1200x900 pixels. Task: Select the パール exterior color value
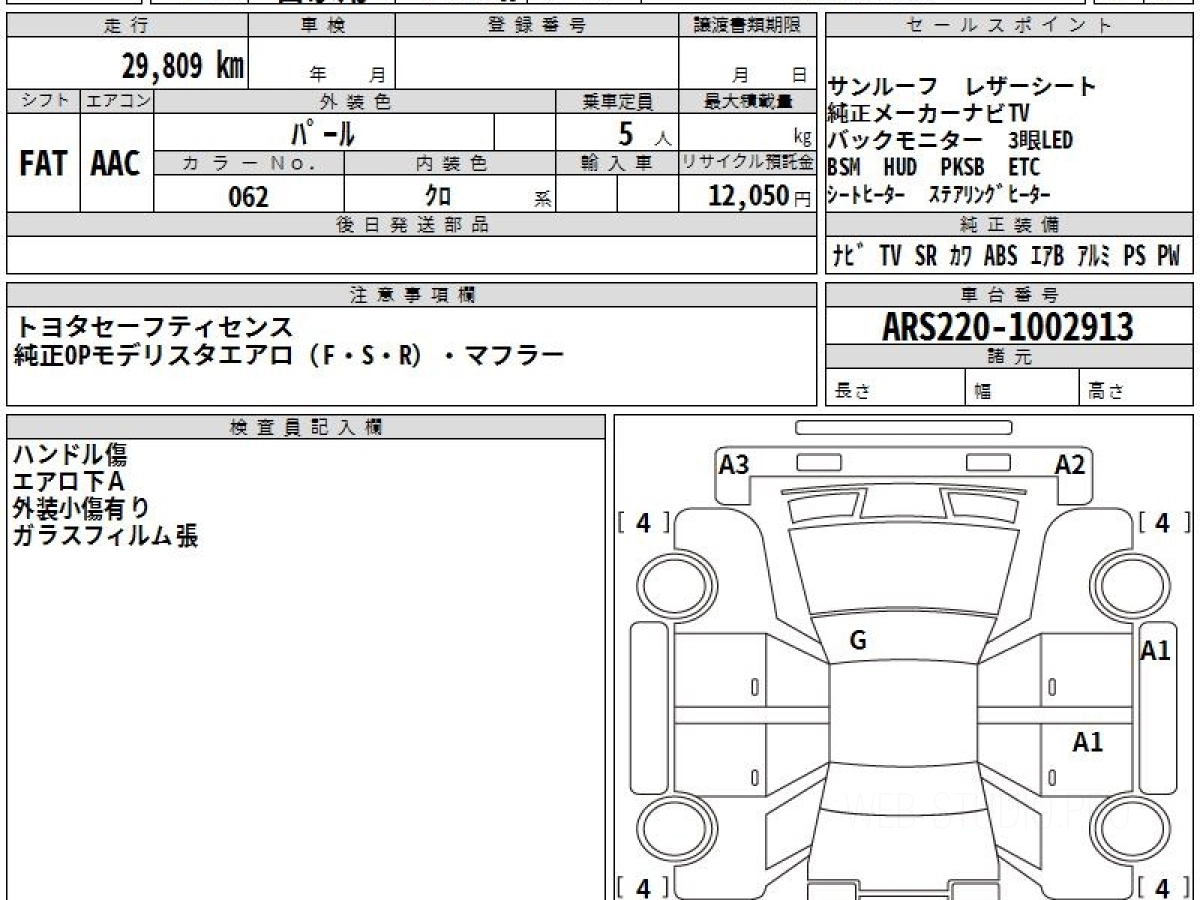[323, 132]
